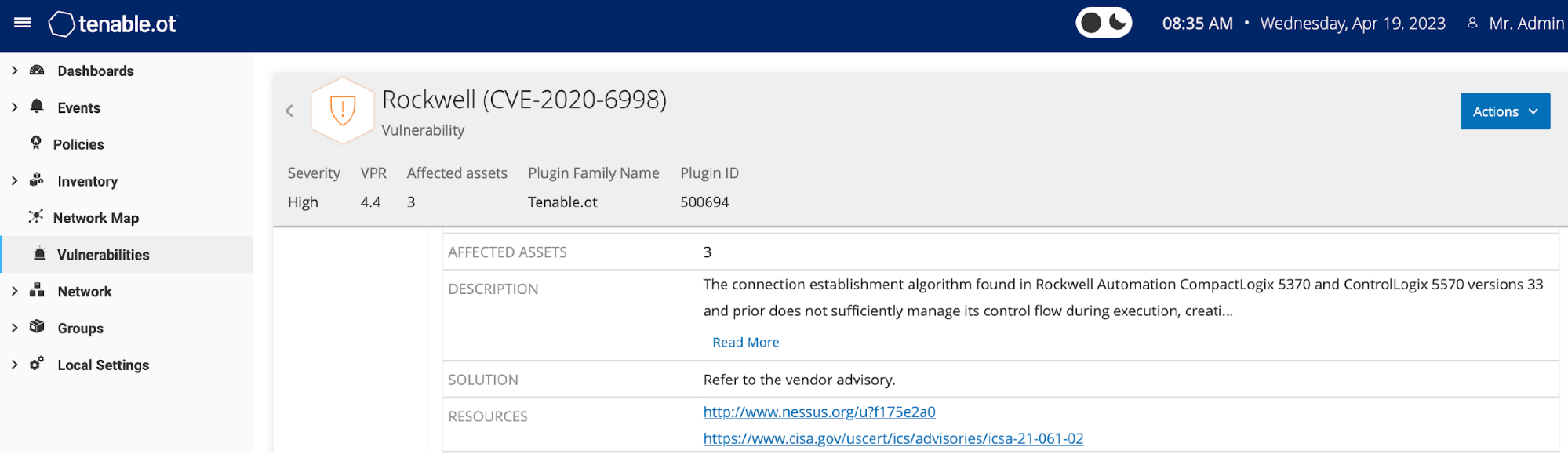Open Local Settings in the sidebar

coord(103,365)
